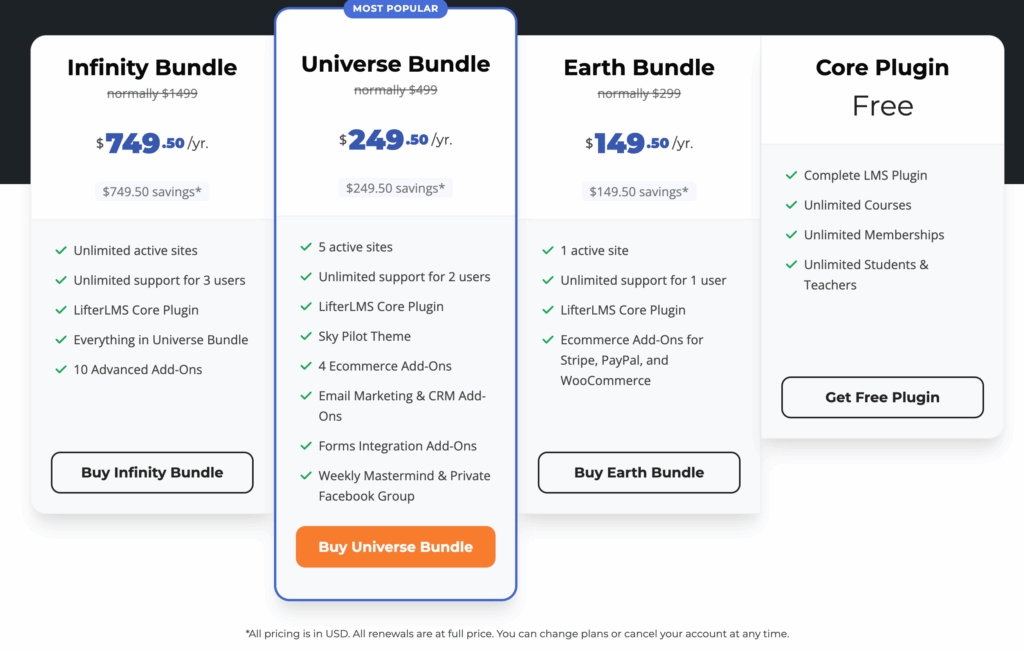Click checkmark beside 4 Ecommerce Add-Ons
Screen dimensions: 1024x651
coord(306,366)
